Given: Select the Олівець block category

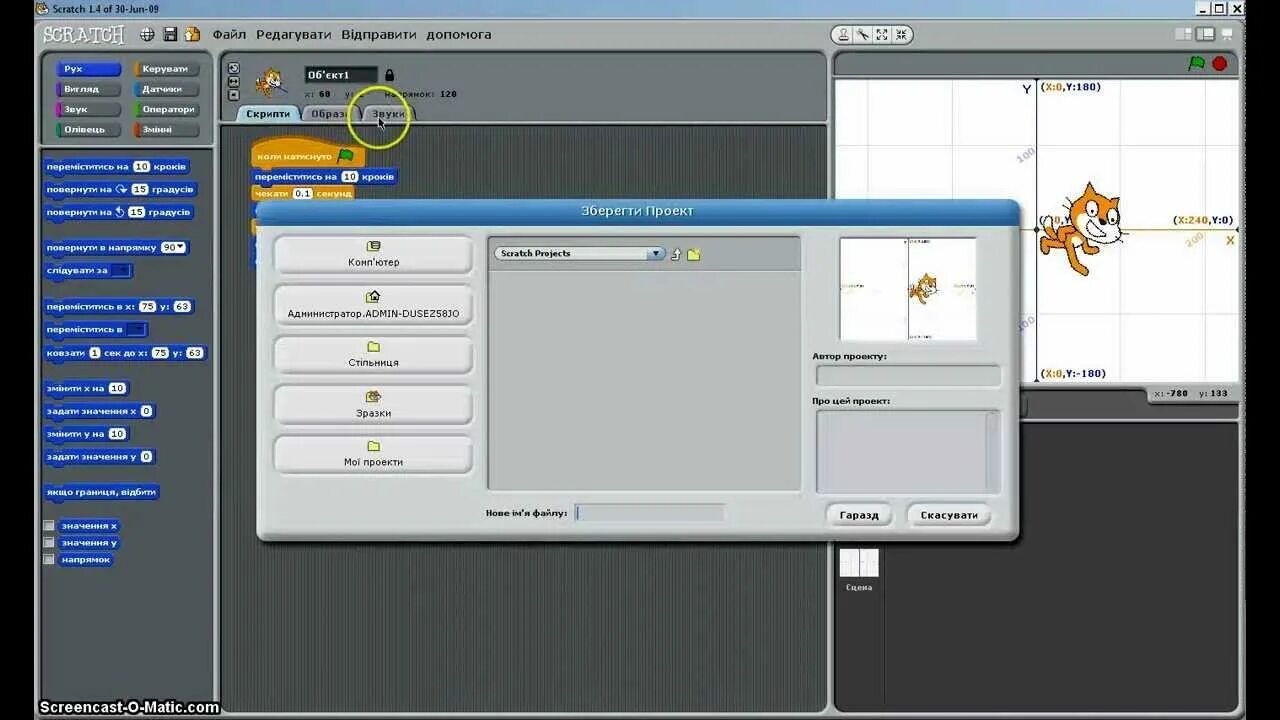Looking at the screenshot, I should point(89,129).
